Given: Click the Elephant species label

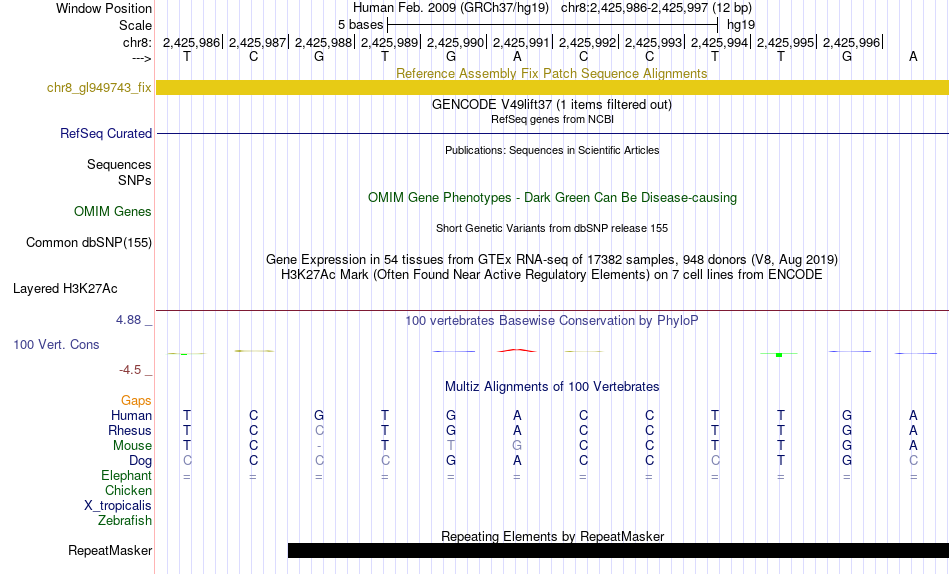Looking at the screenshot, I should [127, 475].
